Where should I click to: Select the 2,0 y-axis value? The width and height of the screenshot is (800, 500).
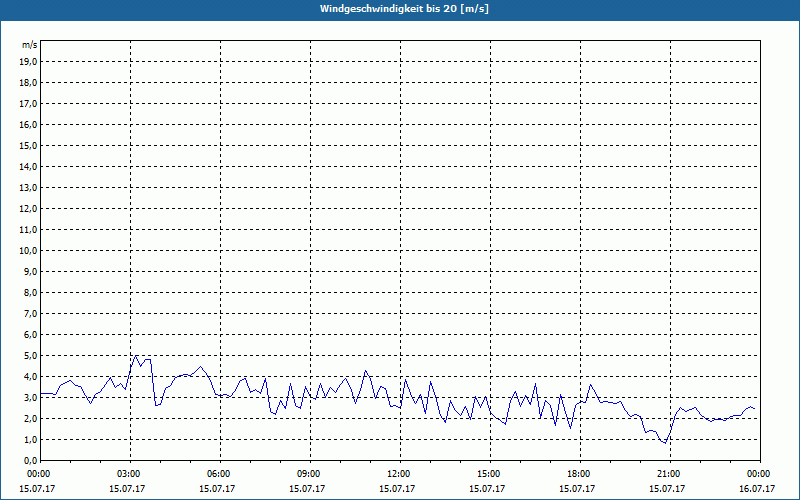[x=30, y=418]
